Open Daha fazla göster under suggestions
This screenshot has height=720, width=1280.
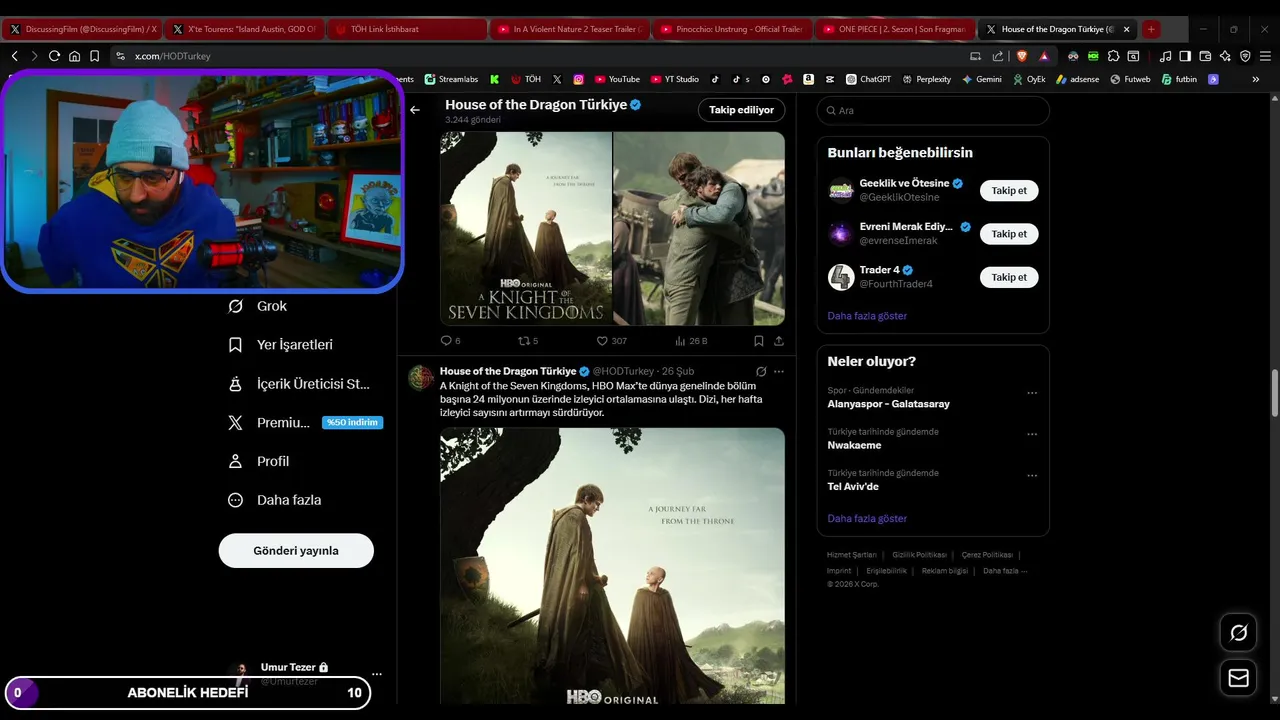867,316
